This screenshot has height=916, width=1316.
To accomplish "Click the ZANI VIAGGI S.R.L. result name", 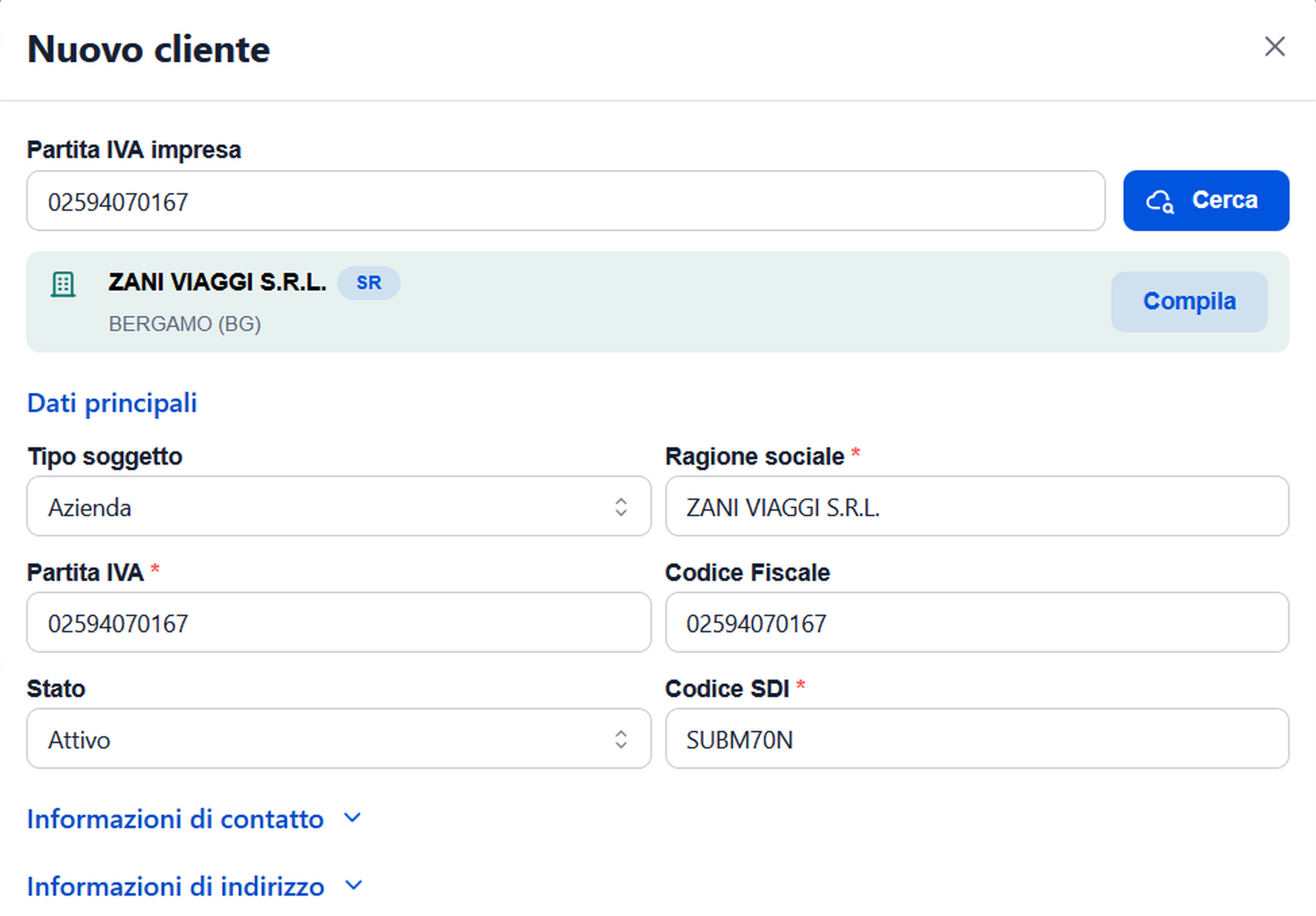I will tap(218, 282).
